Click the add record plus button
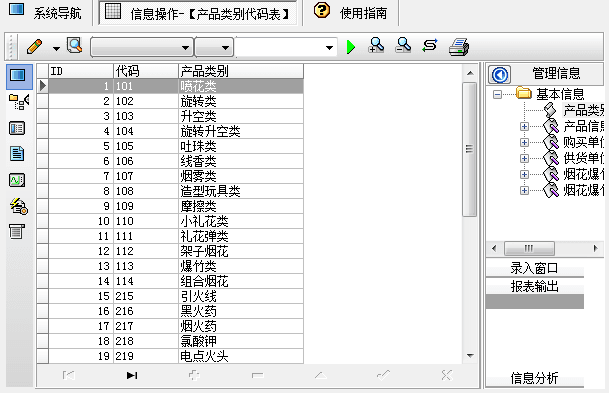The height and width of the screenshot is (393, 609). [194, 375]
